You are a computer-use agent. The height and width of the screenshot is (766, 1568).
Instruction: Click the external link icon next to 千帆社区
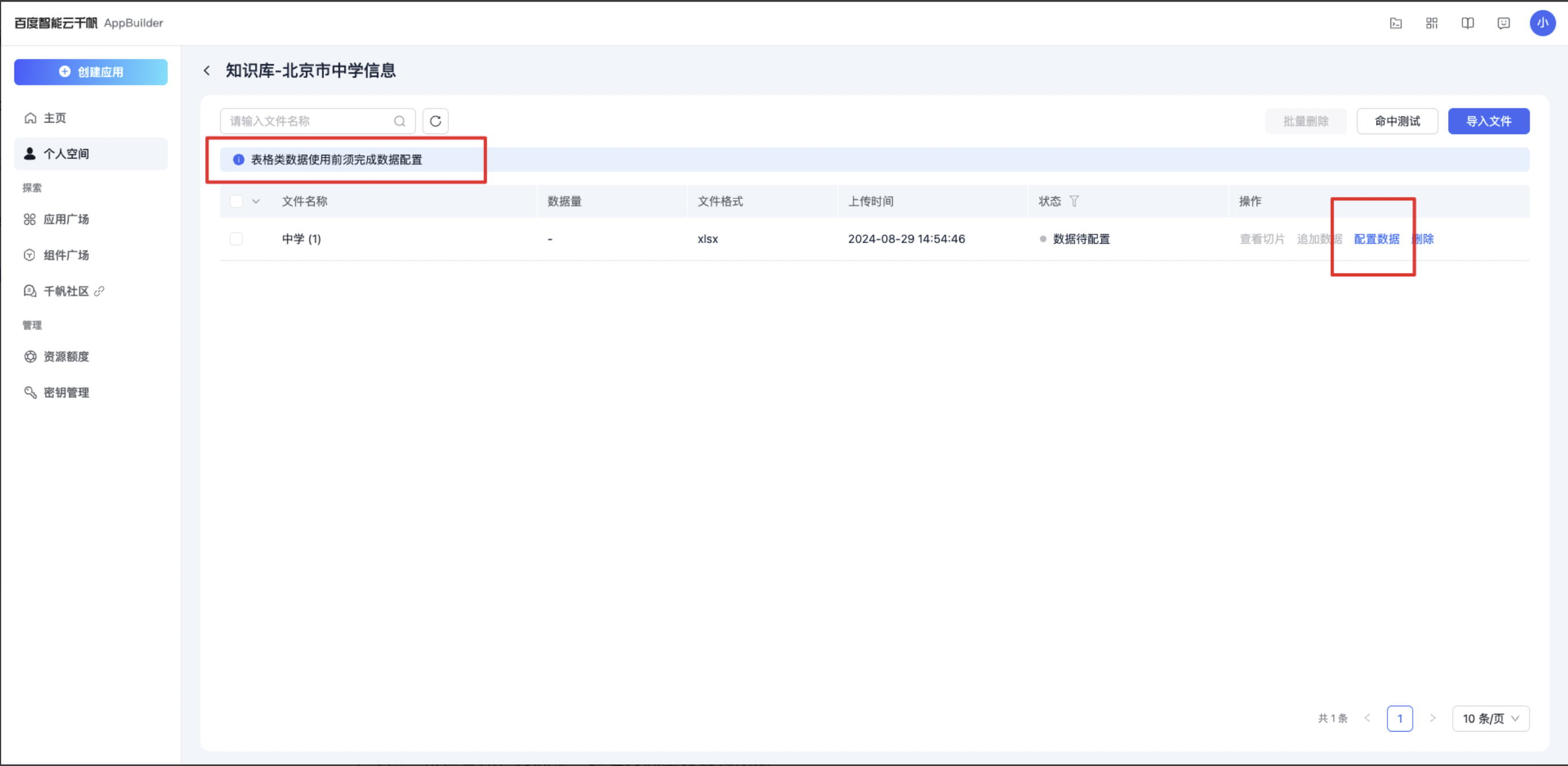99,291
